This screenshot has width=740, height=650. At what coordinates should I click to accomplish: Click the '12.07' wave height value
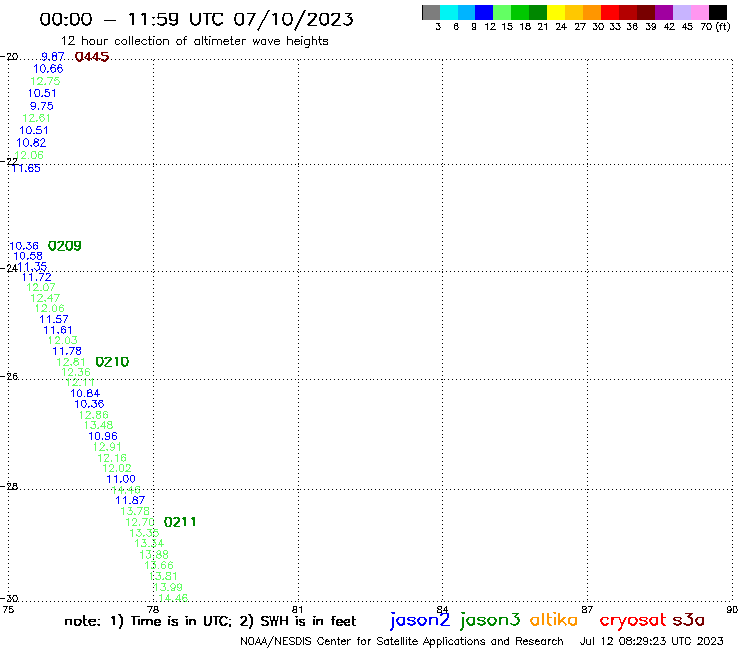point(41,287)
